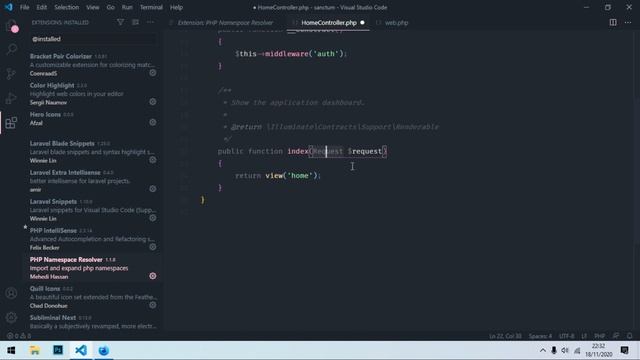Open Windows Start menu
The width and height of the screenshot is (640, 360).
[x=11, y=350]
